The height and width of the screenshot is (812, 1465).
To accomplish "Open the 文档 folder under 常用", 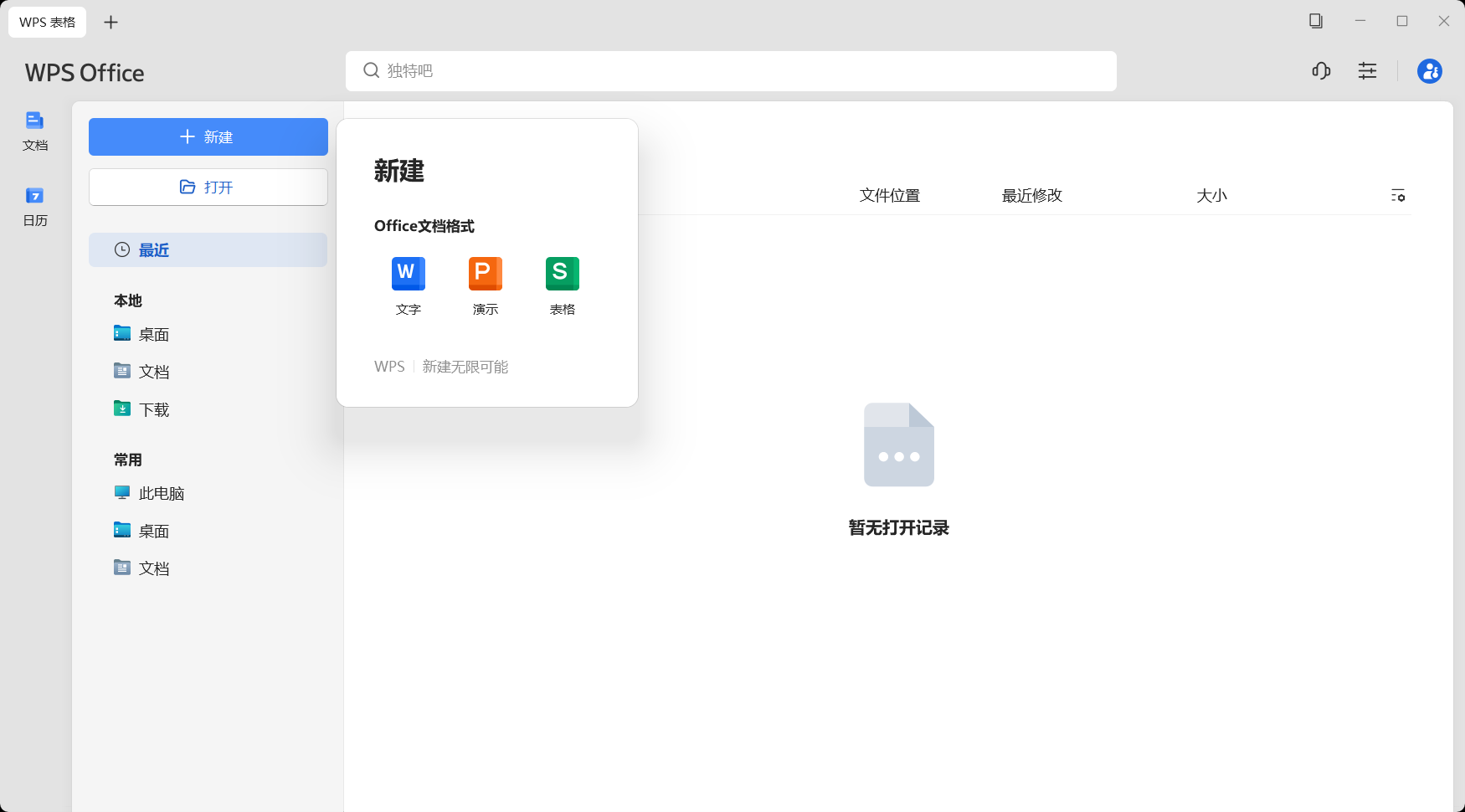I will coord(154,568).
